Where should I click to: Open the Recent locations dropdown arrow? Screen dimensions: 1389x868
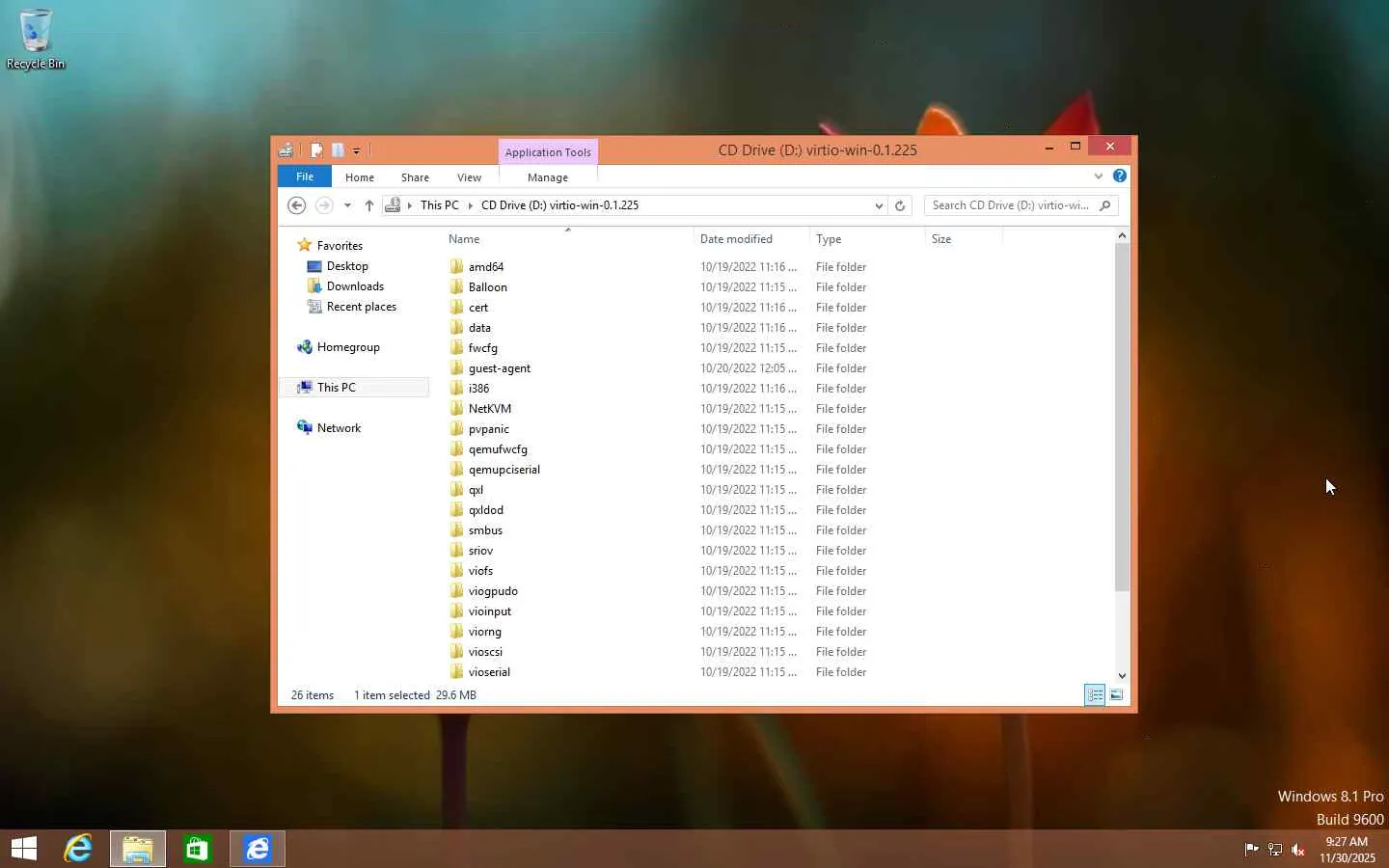click(347, 205)
